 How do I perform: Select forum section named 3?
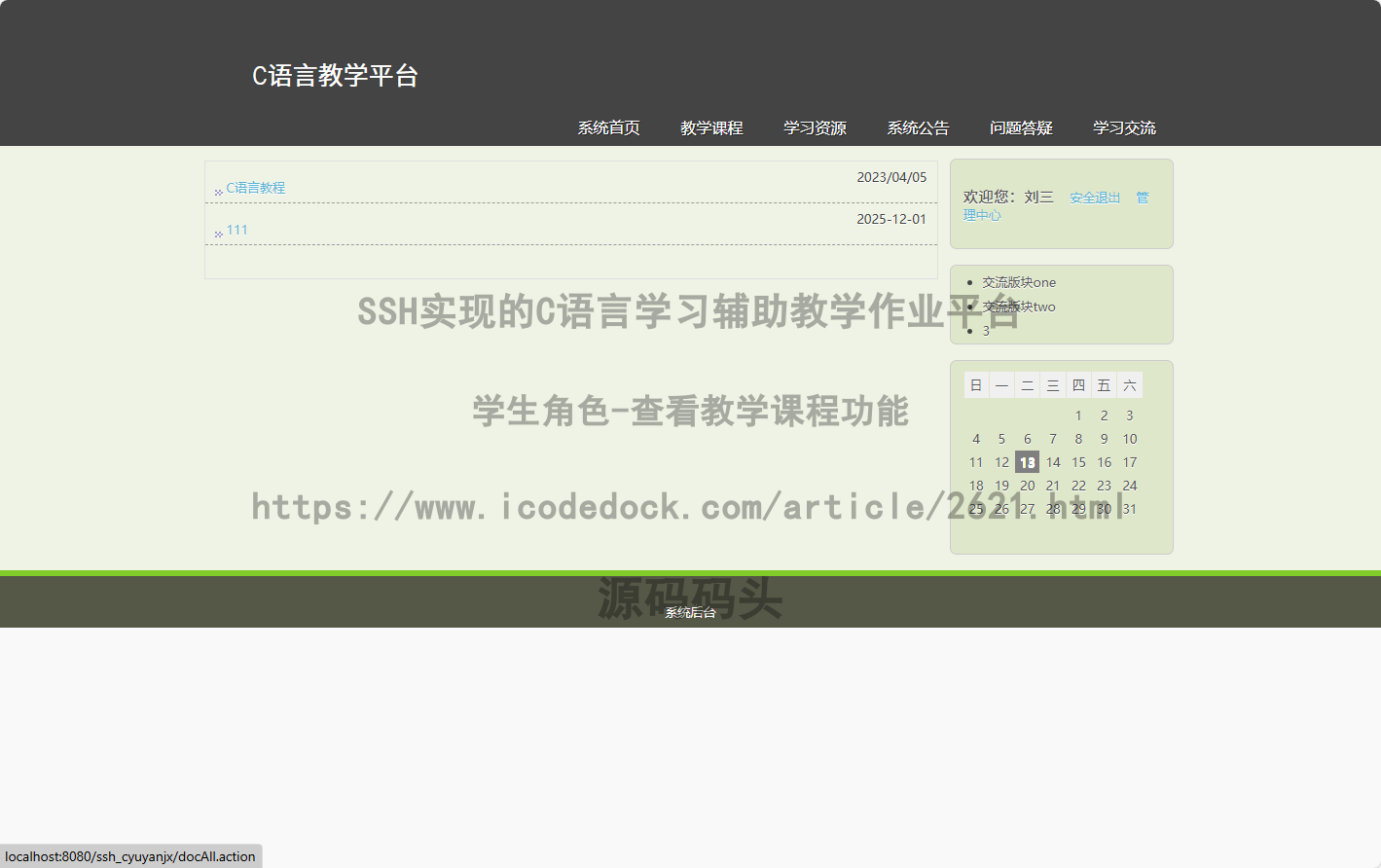pyautogui.click(x=986, y=331)
